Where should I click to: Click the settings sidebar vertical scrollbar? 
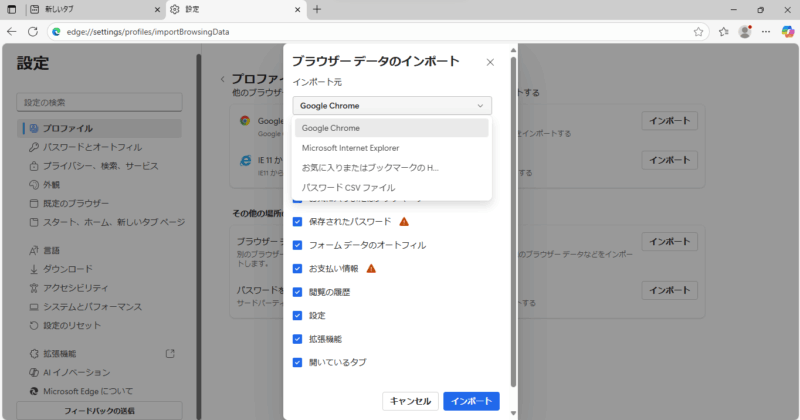(198, 235)
